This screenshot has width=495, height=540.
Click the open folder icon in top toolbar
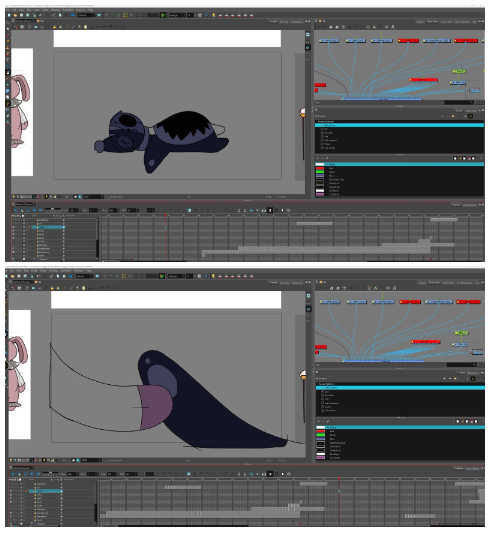[15, 15]
